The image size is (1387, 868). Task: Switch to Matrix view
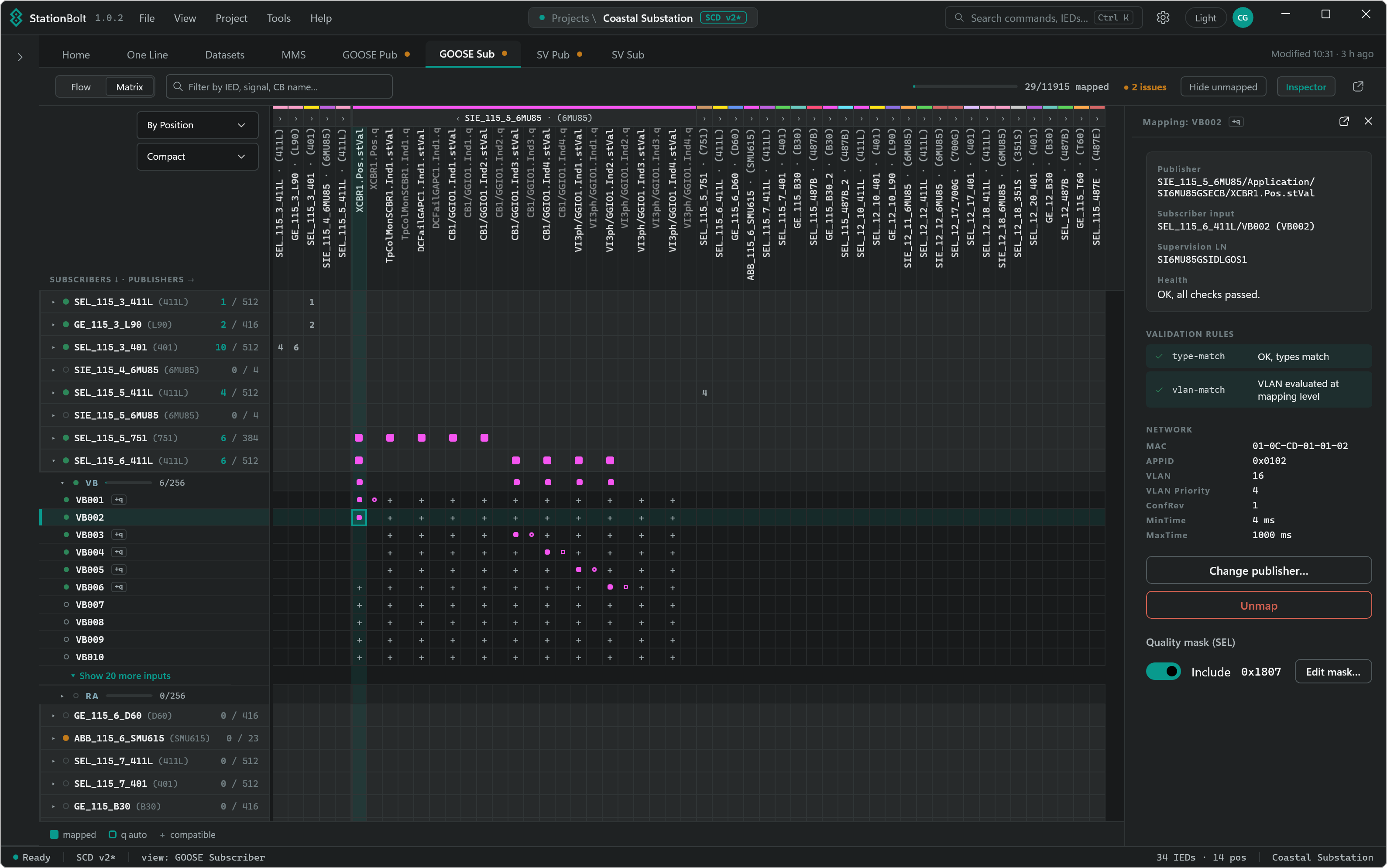coord(129,87)
